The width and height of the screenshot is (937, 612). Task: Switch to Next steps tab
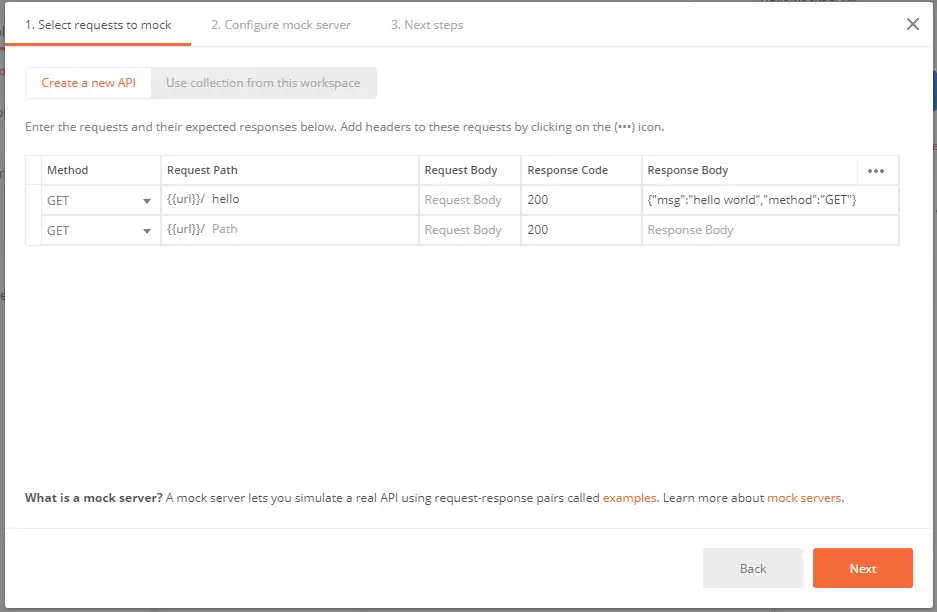[427, 25]
